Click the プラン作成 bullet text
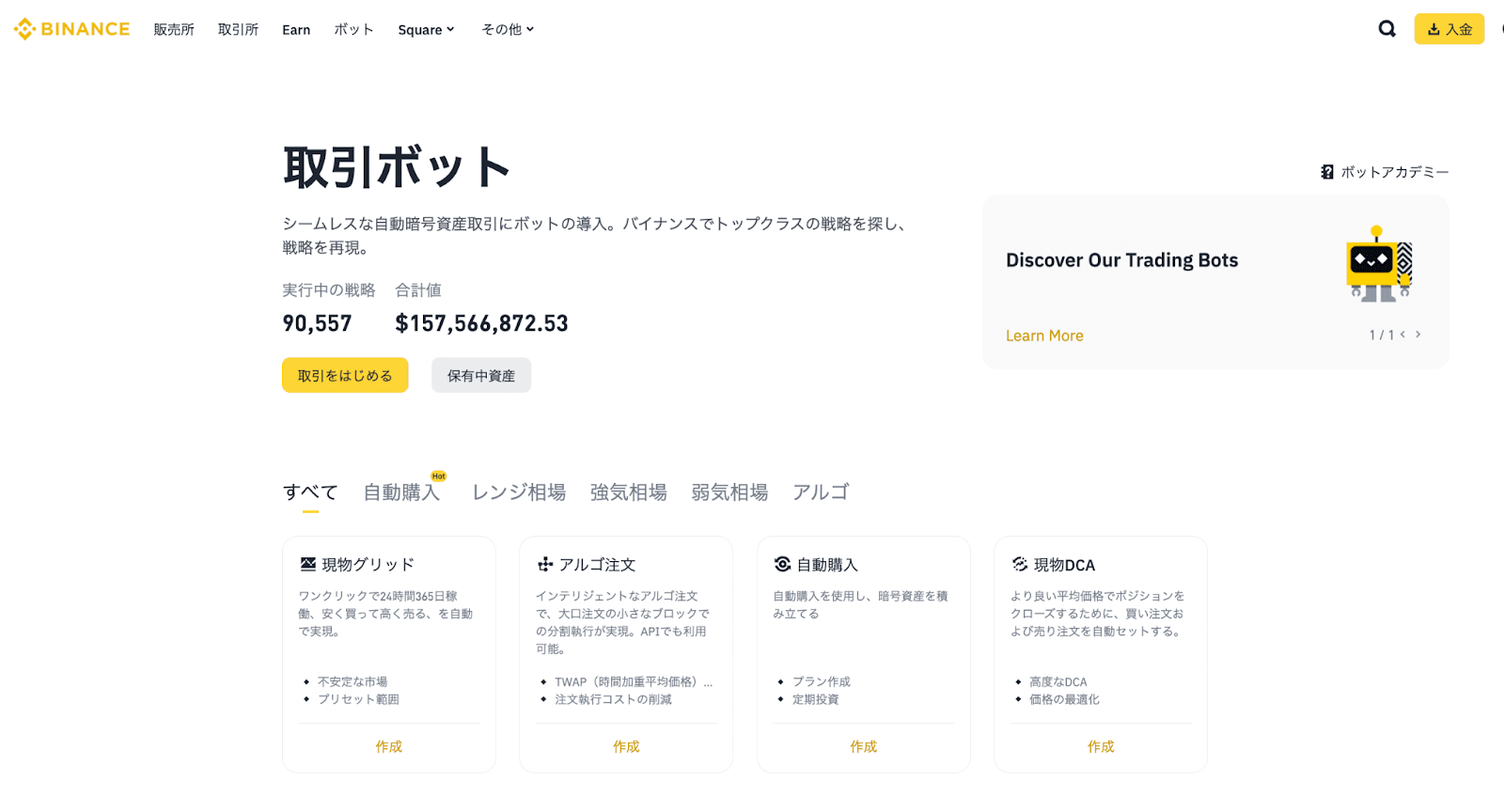 pos(822,681)
